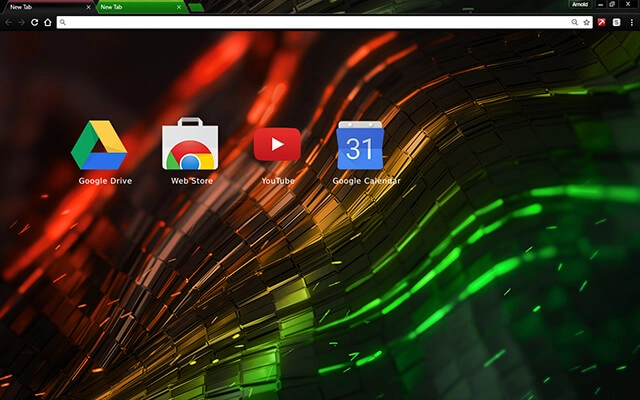This screenshot has height=400, width=640.
Task: Open the Chrome three-dot menu
Action: click(x=631, y=22)
